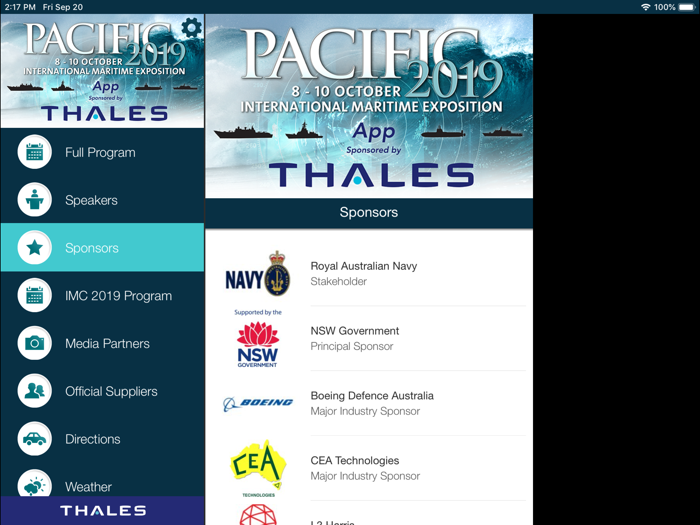
Task: Click the Royal Australian Navy logo
Action: coord(258,274)
